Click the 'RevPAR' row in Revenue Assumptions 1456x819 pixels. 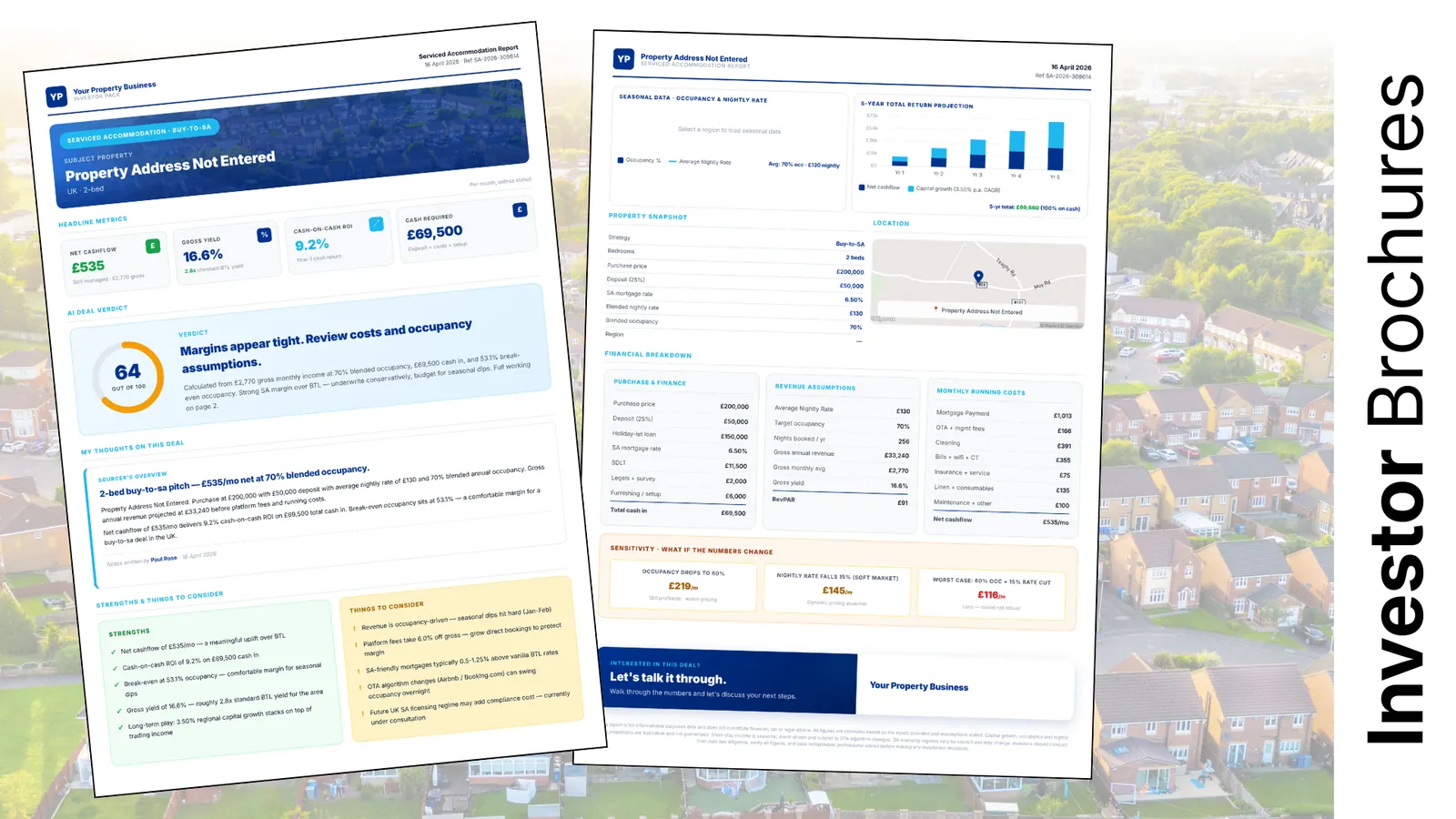(840, 500)
